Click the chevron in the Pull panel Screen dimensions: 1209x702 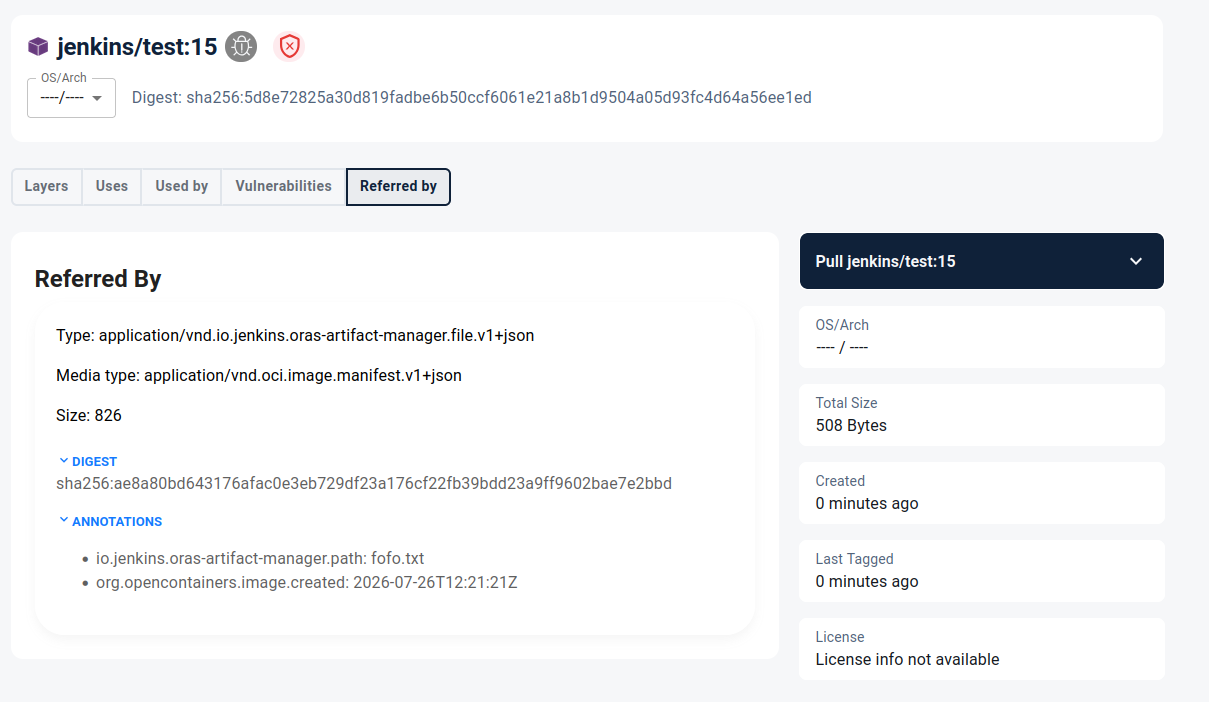[1136, 261]
